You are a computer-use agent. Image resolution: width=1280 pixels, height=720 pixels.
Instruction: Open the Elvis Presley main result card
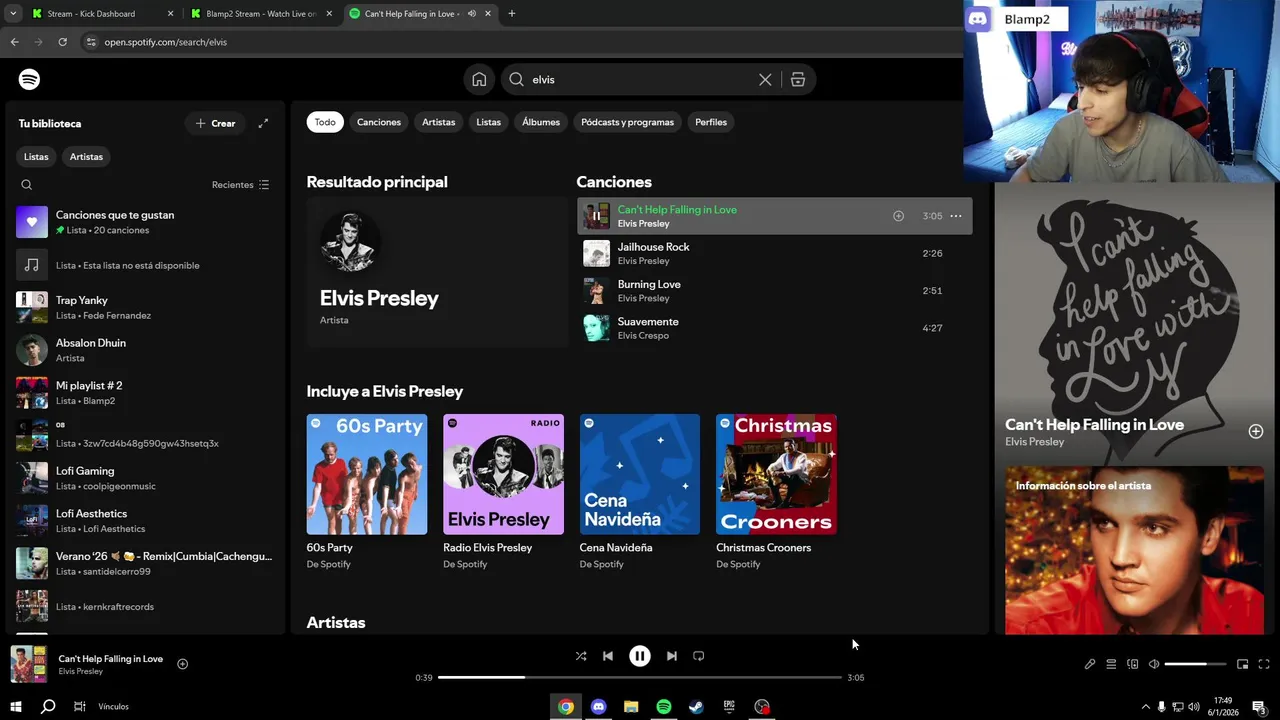tap(437, 272)
